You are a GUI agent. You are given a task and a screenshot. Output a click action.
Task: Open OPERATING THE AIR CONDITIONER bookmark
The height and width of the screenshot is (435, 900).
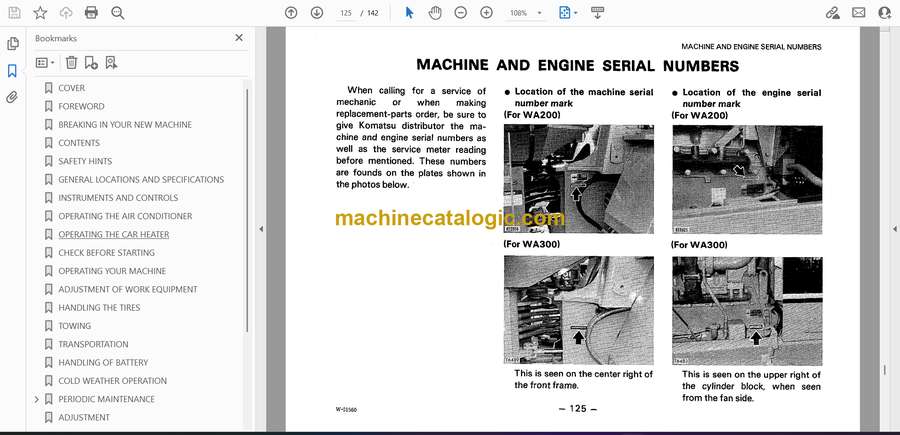click(125, 216)
